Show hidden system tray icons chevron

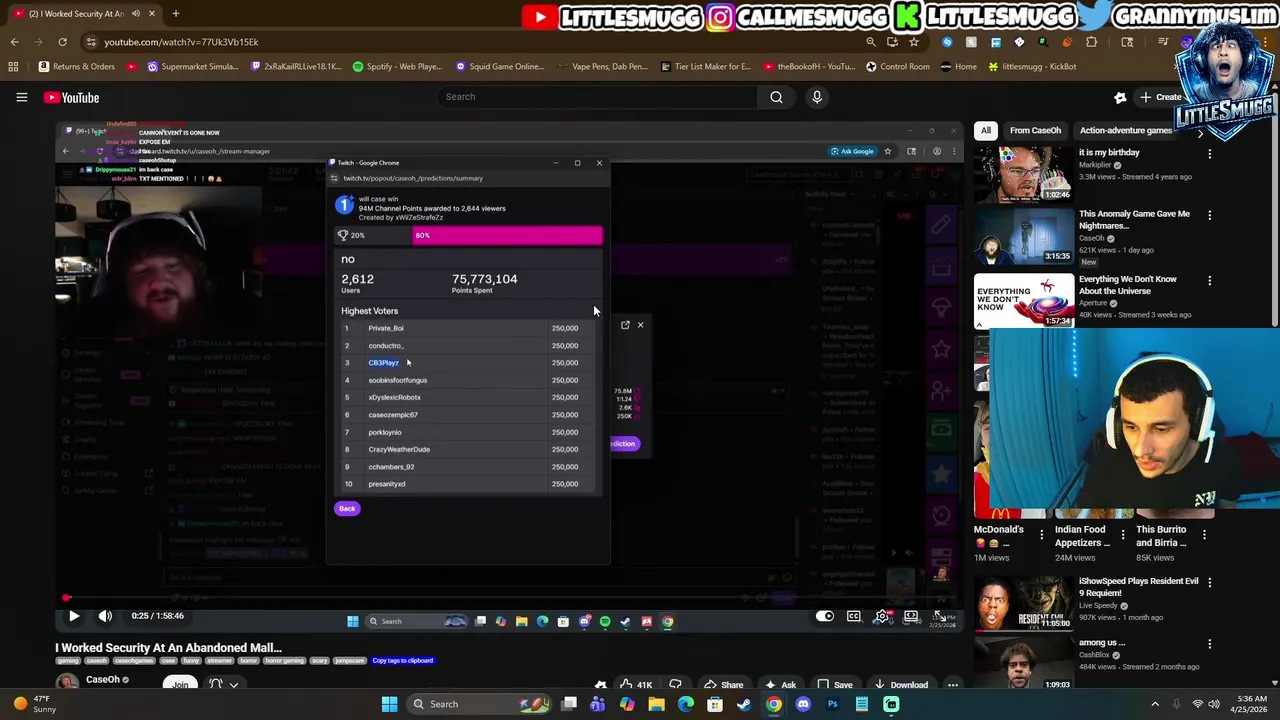click(1155, 704)
